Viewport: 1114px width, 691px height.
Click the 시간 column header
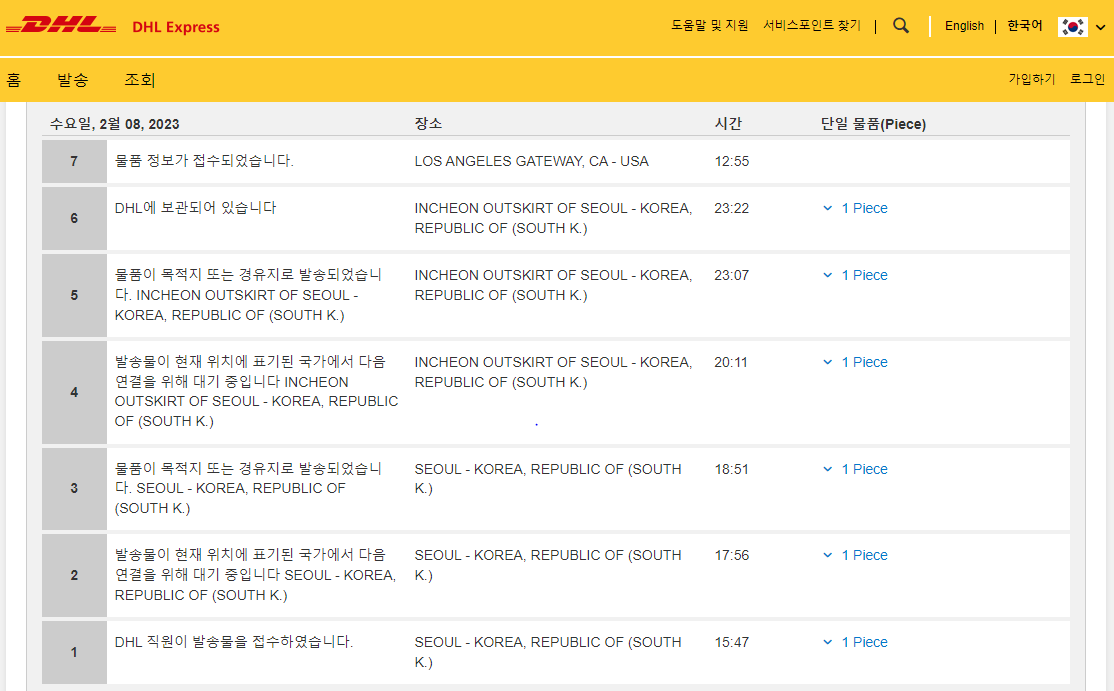pos(728,124)
